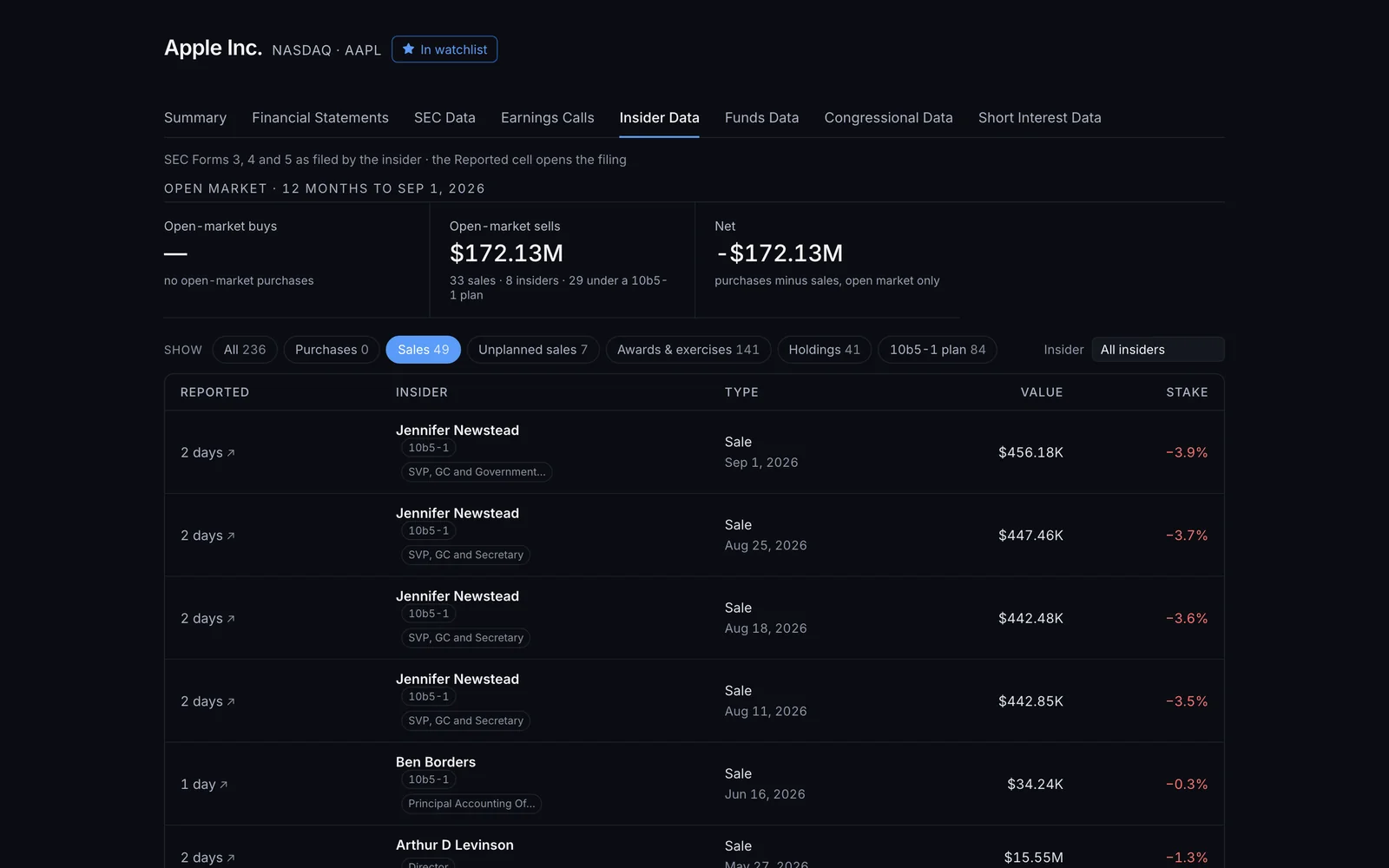Screen dimensions: 1389x868
Task: Open Ben Borders 1 day filing link
Action: [x=204, y=785]
